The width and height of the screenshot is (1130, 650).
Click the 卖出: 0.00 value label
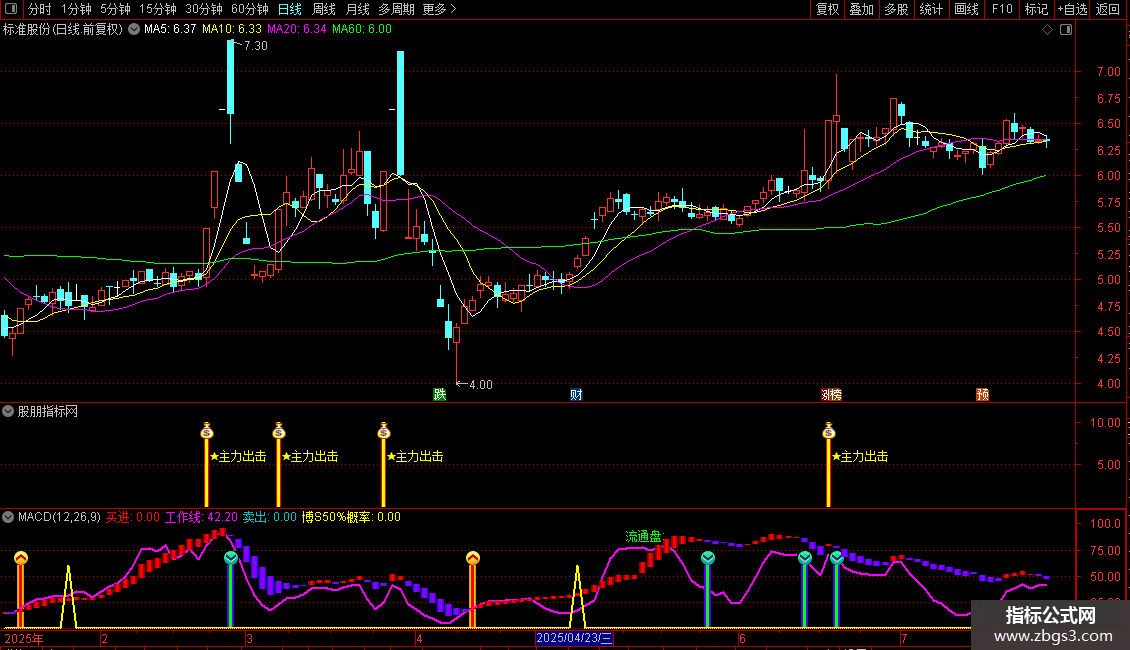point(270,517)
